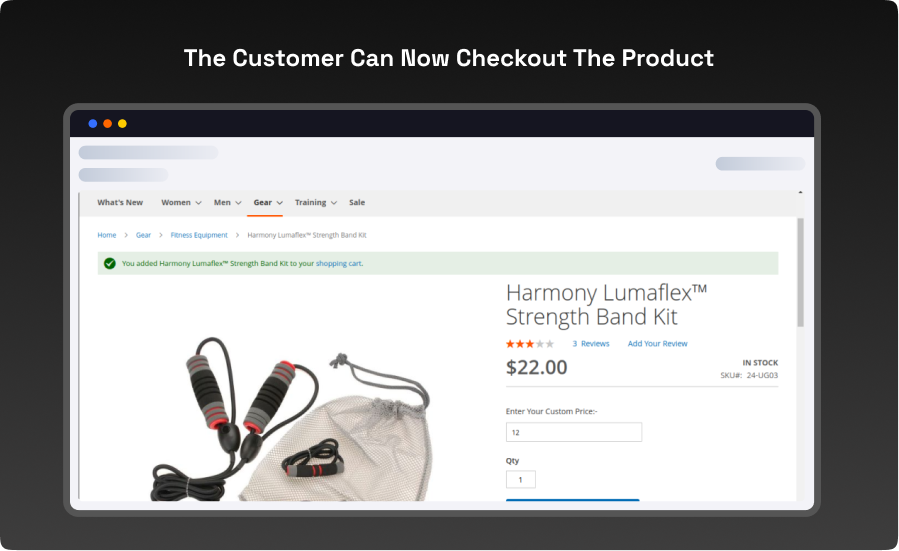Click the scroll-up arrow of the page
The width and height of the screenshot is (899, 551).
pyautogui.click(x=800, y=193)
